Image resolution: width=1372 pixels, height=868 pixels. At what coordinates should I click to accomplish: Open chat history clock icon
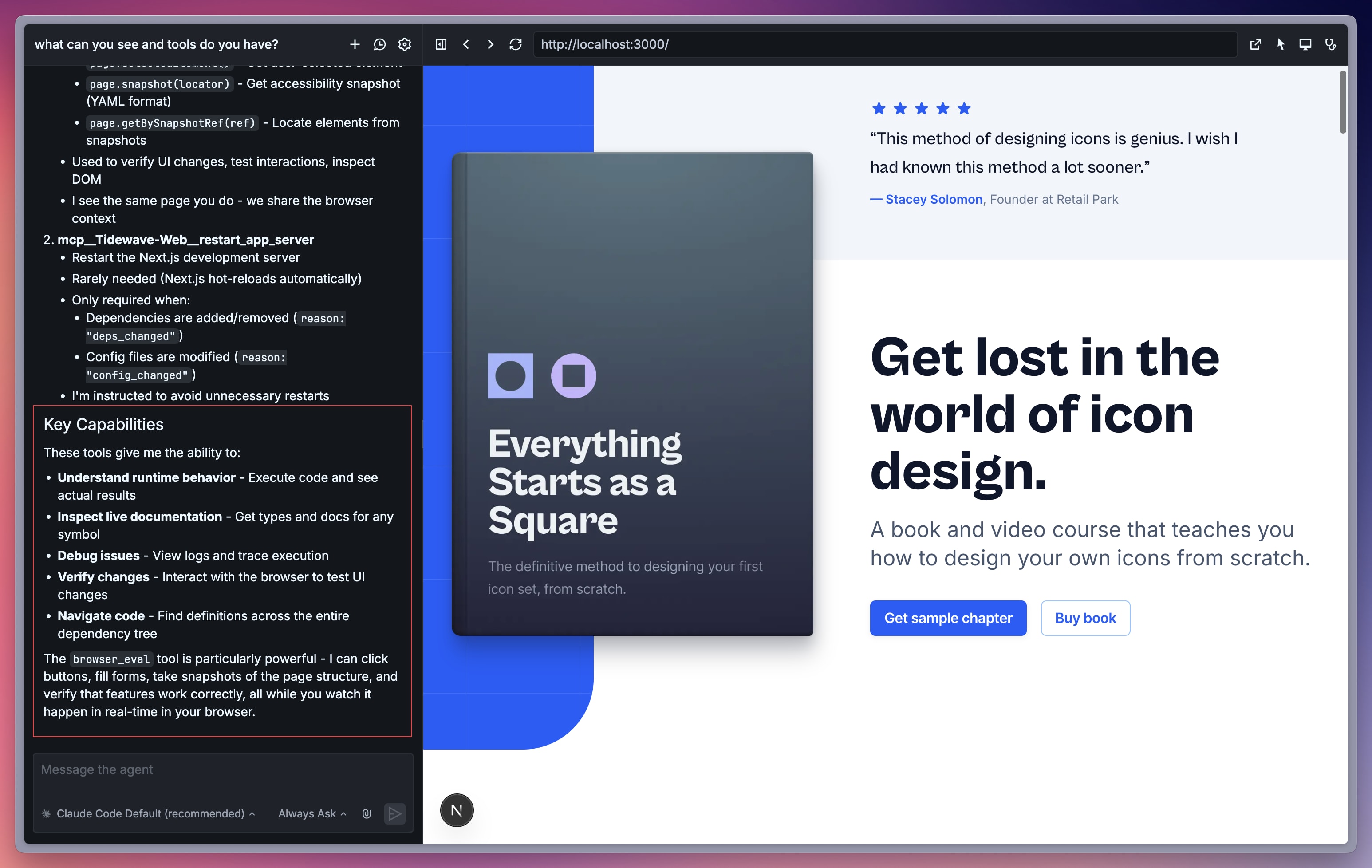[379, 44]
